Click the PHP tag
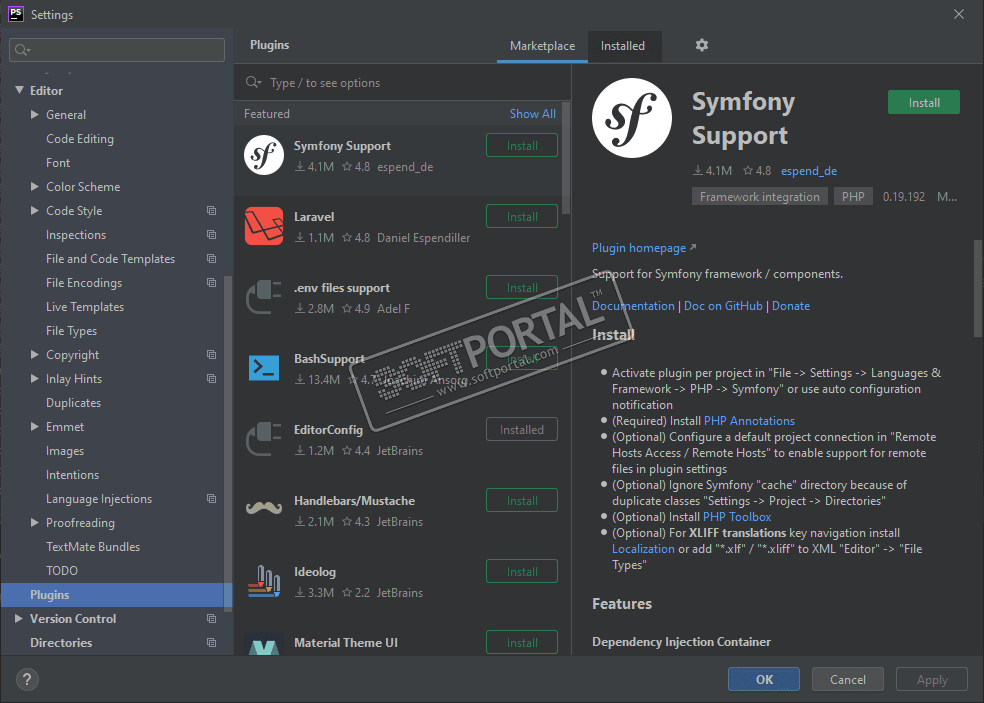 (853, 196)
